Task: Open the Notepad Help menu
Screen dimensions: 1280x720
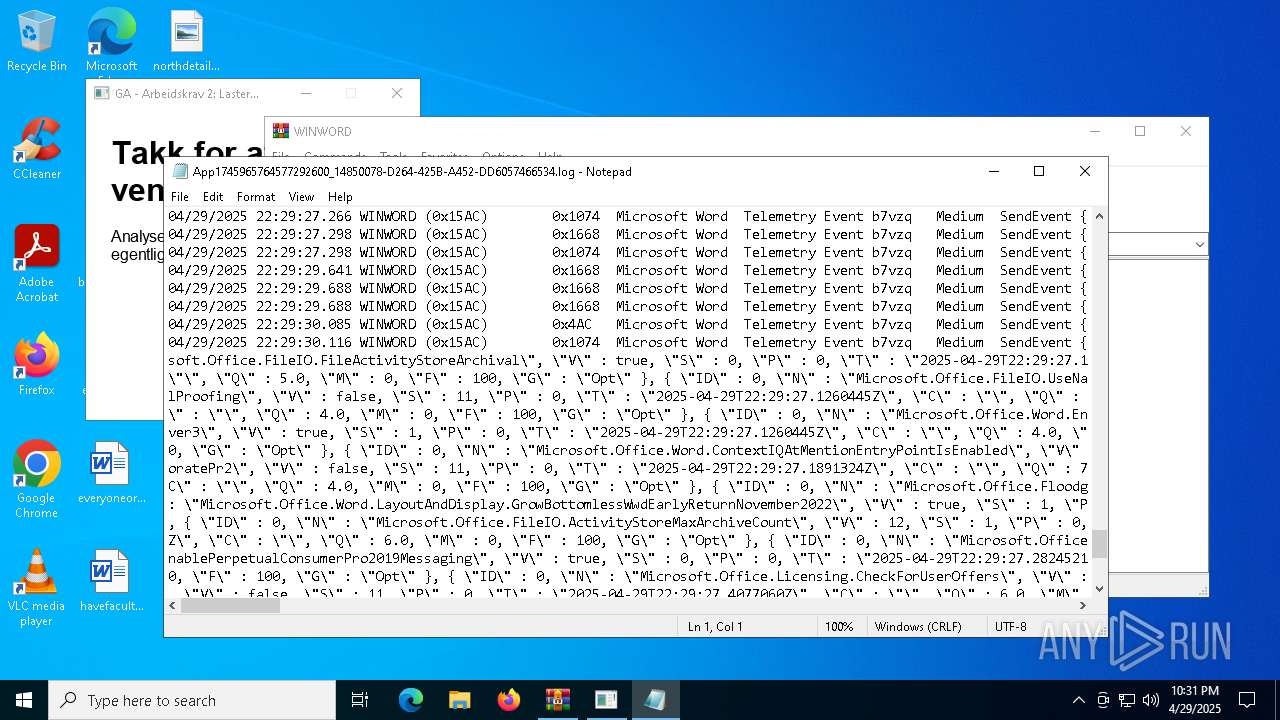Action: point(340,197)
